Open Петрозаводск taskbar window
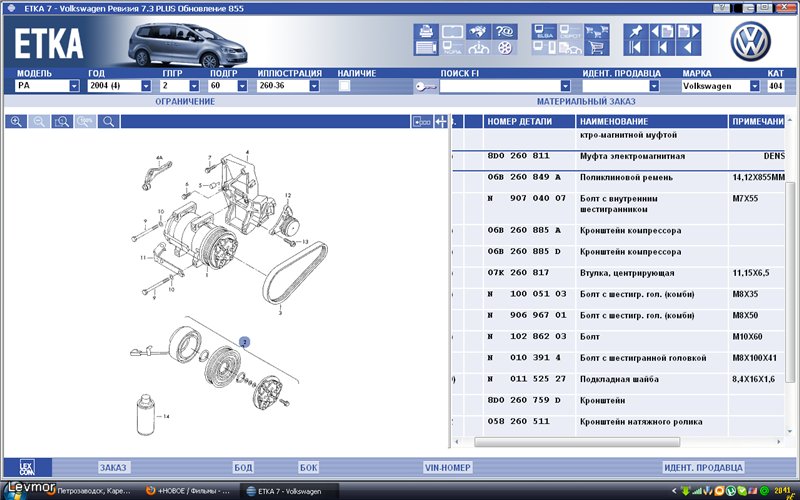800x500 pixels. pyautogui.click(x=92, y=491)
